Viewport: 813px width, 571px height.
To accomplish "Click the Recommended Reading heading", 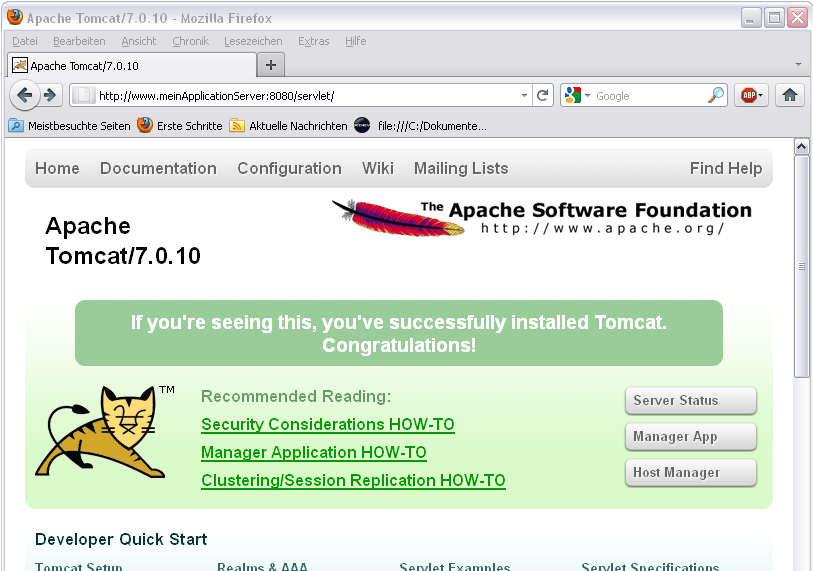I will click(296, 396).
